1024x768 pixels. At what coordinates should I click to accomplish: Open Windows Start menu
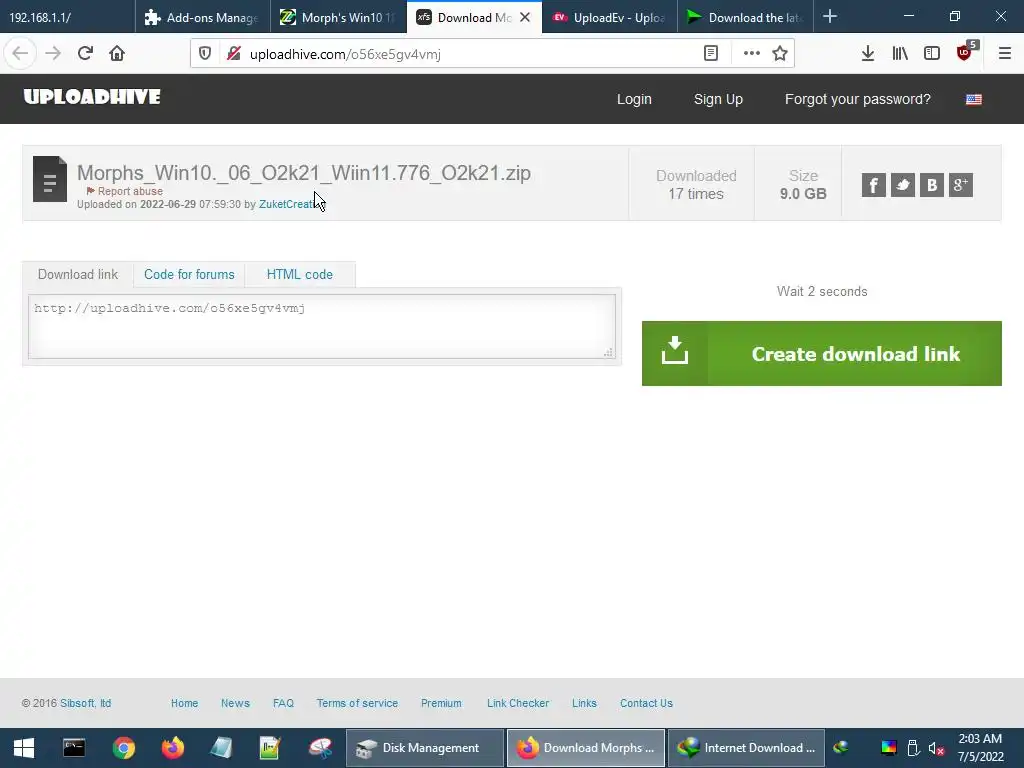pyautogui.click(x=24, y=748)
